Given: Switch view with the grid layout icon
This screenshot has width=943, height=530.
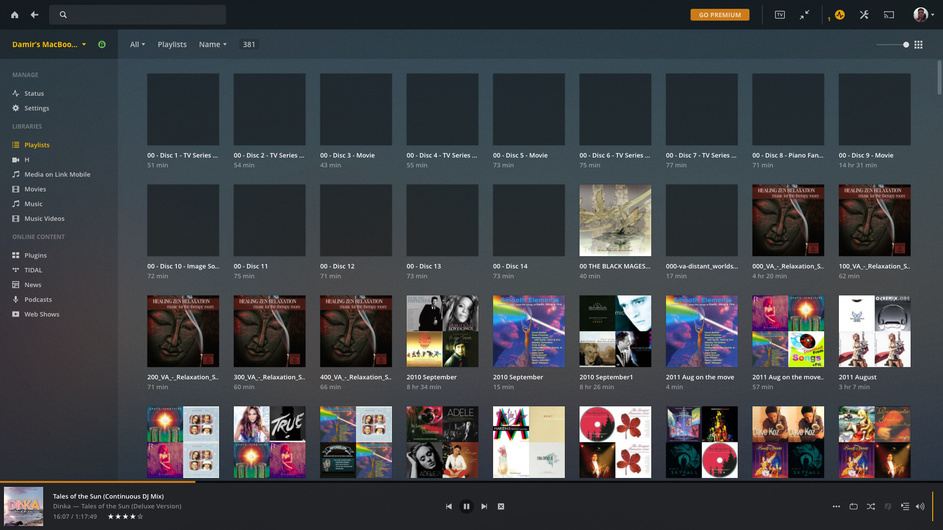Looking at the screenshot, I should (918, 45).
